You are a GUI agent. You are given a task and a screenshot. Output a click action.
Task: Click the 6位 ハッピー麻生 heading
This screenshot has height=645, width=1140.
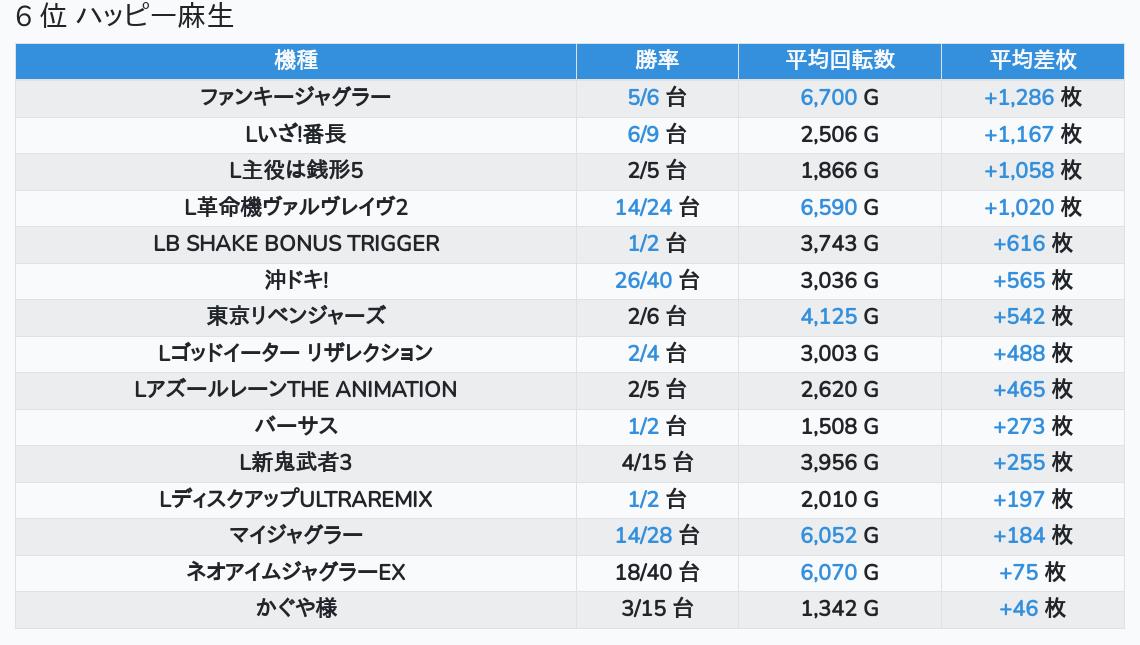pyautogui.click(x=124, y=17)
